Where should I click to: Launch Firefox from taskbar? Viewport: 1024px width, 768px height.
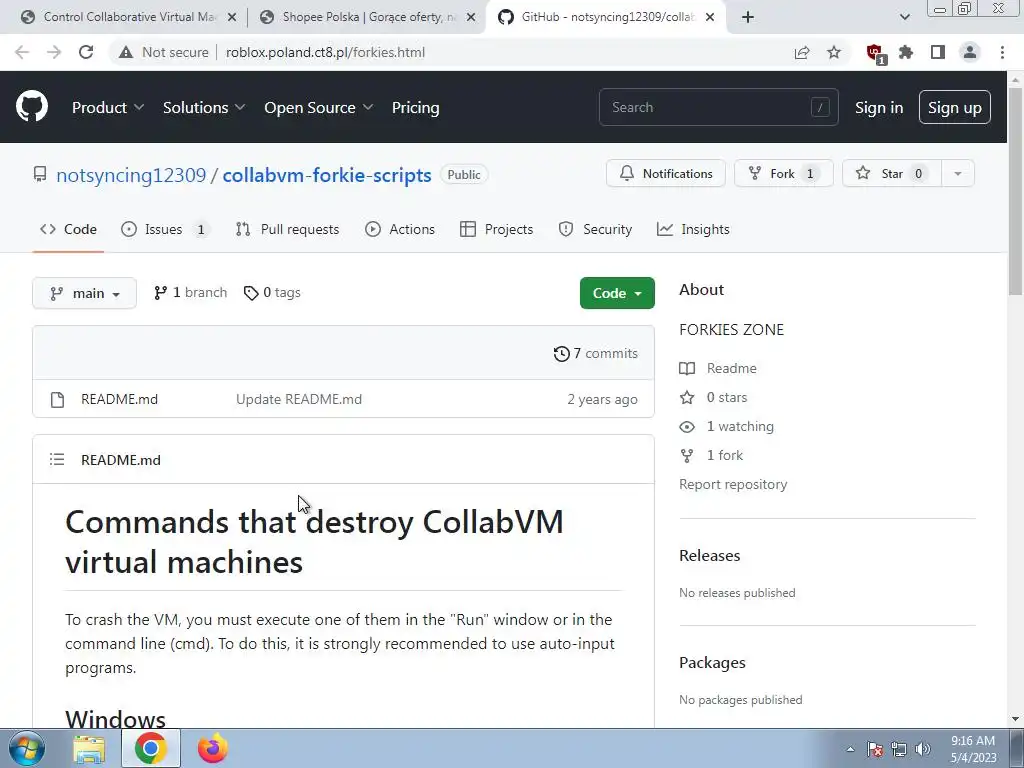coord(213,748)
